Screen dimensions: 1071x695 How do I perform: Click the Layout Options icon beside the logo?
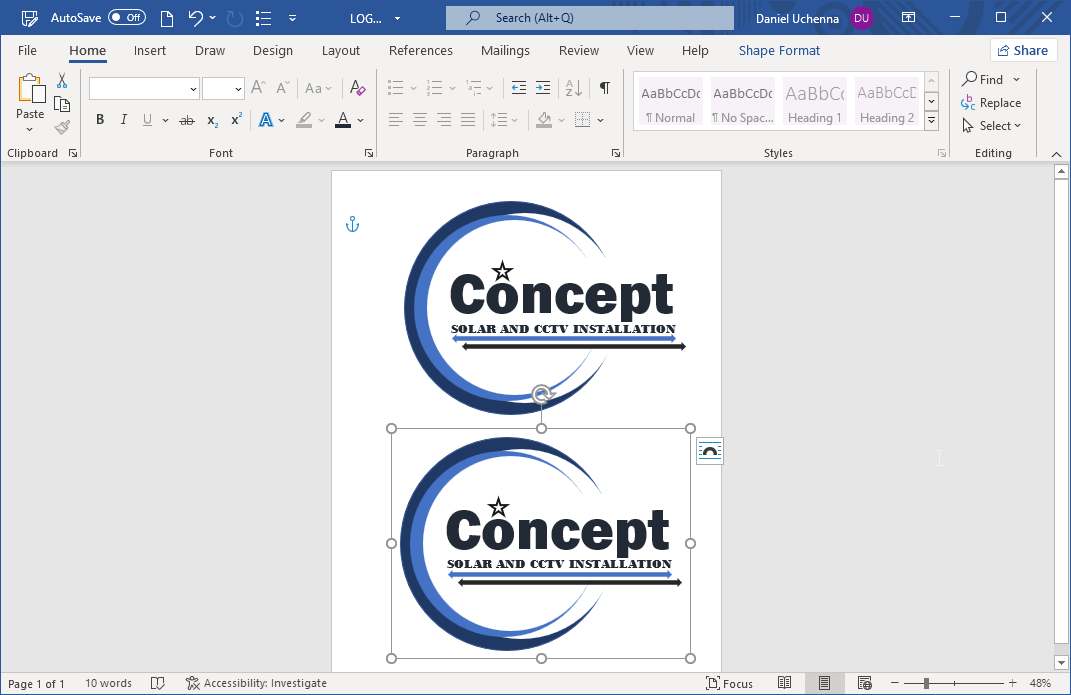709,452
